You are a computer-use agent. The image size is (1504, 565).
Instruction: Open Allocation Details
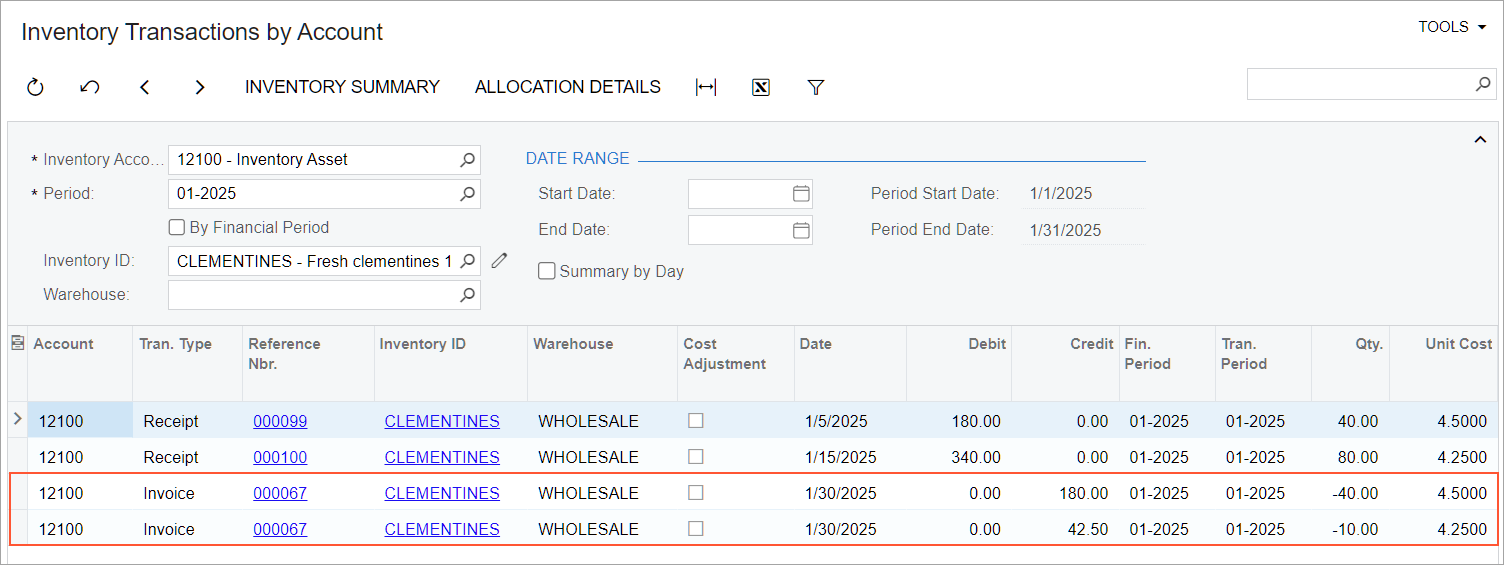[567, 87]
